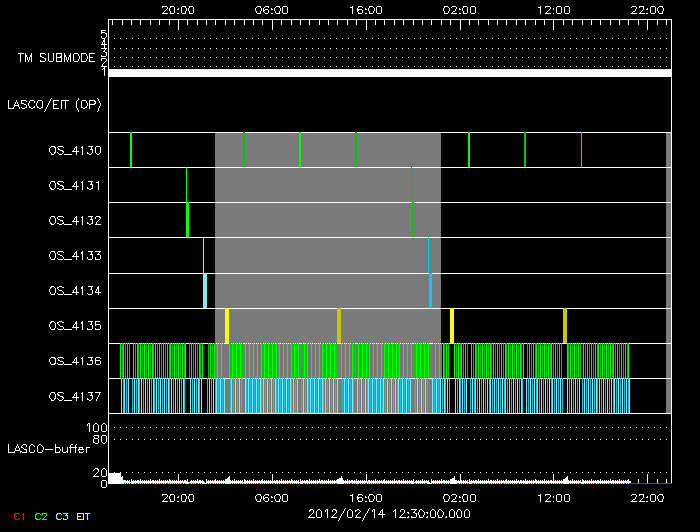
Task: Select the green C2 legend entry
Action: [x=41, y=516]
